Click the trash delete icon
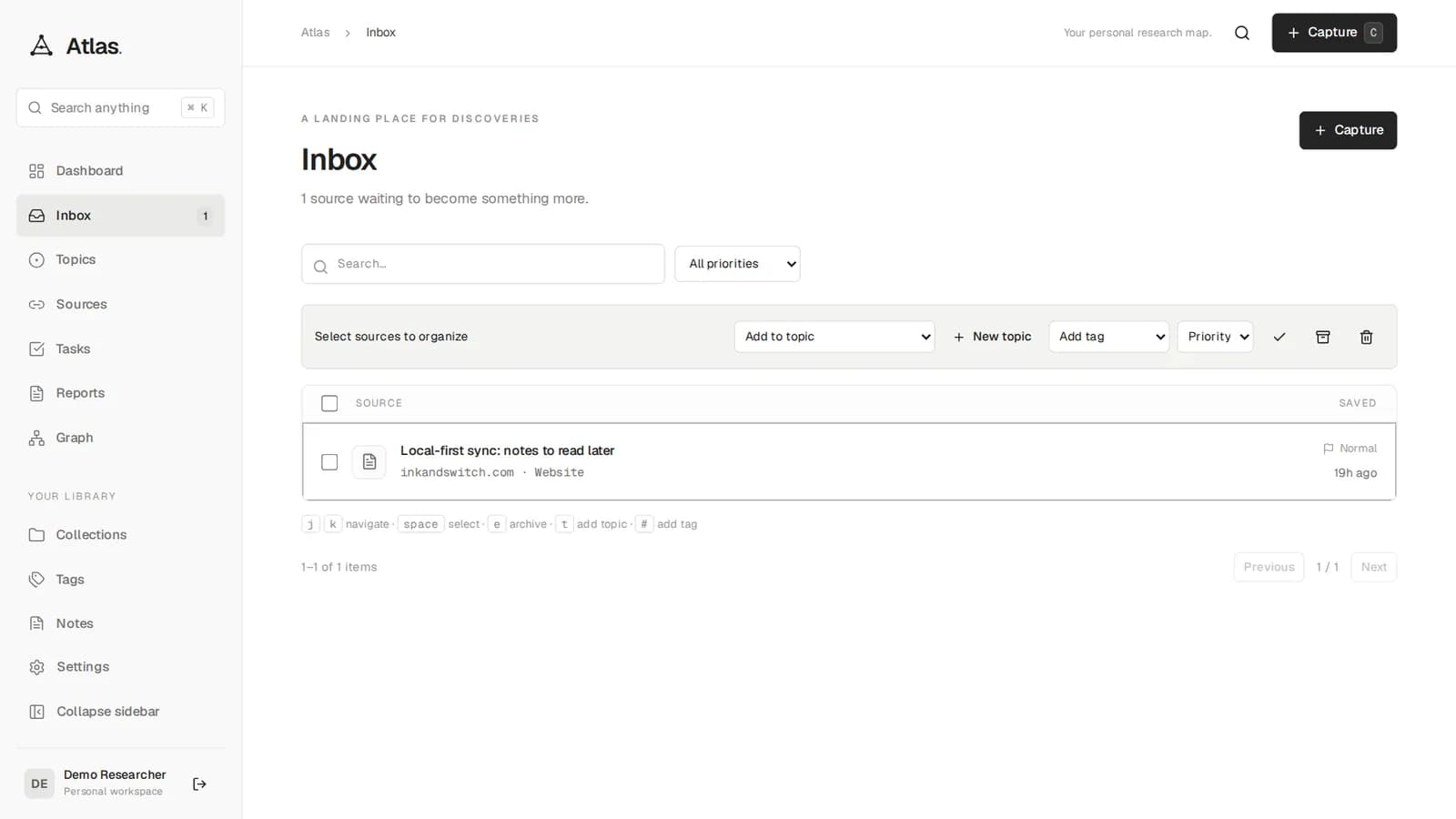This screenshot has height=819, width=1456. (x=1366, y=337)
